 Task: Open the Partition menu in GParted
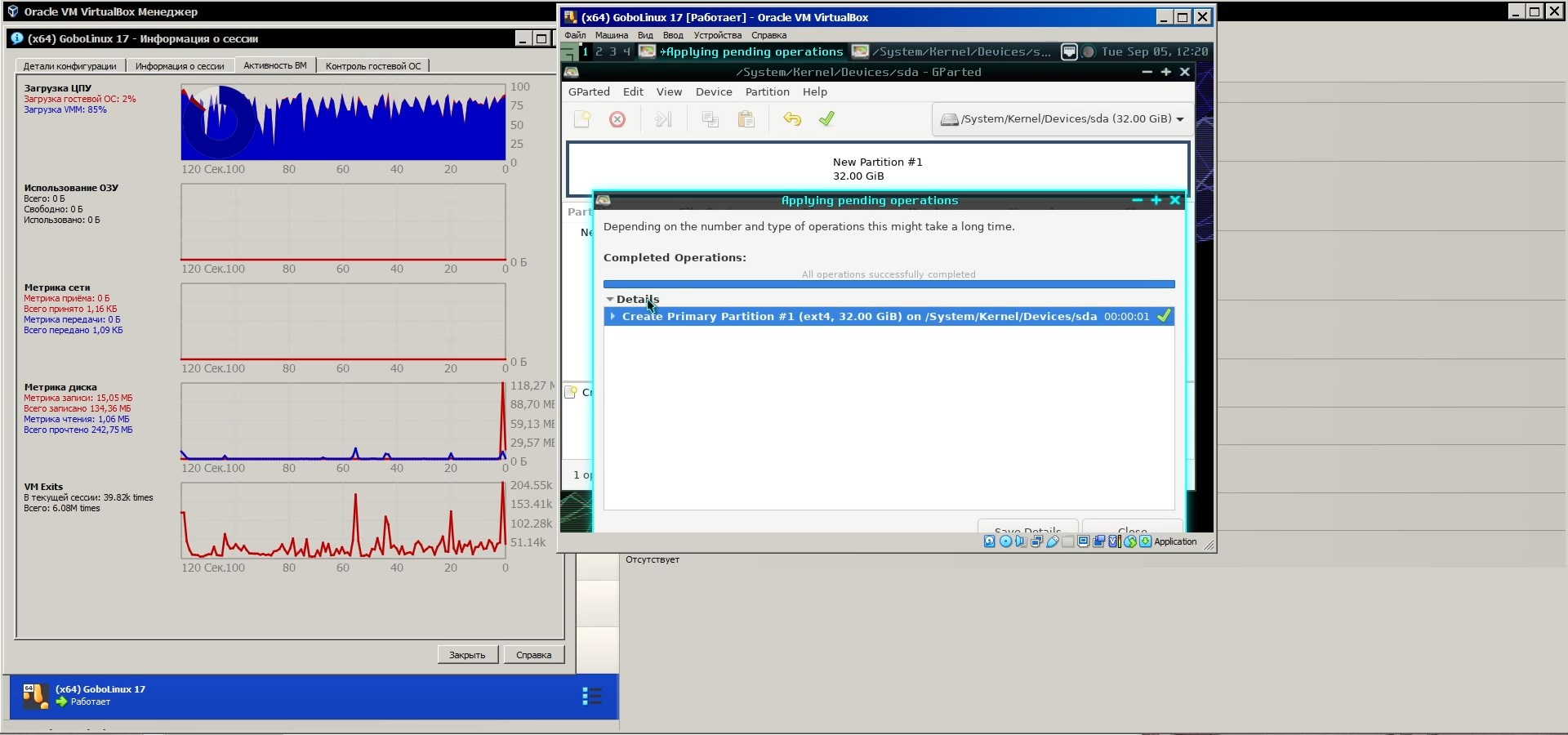pyautogui.click(x=767, y=91)
